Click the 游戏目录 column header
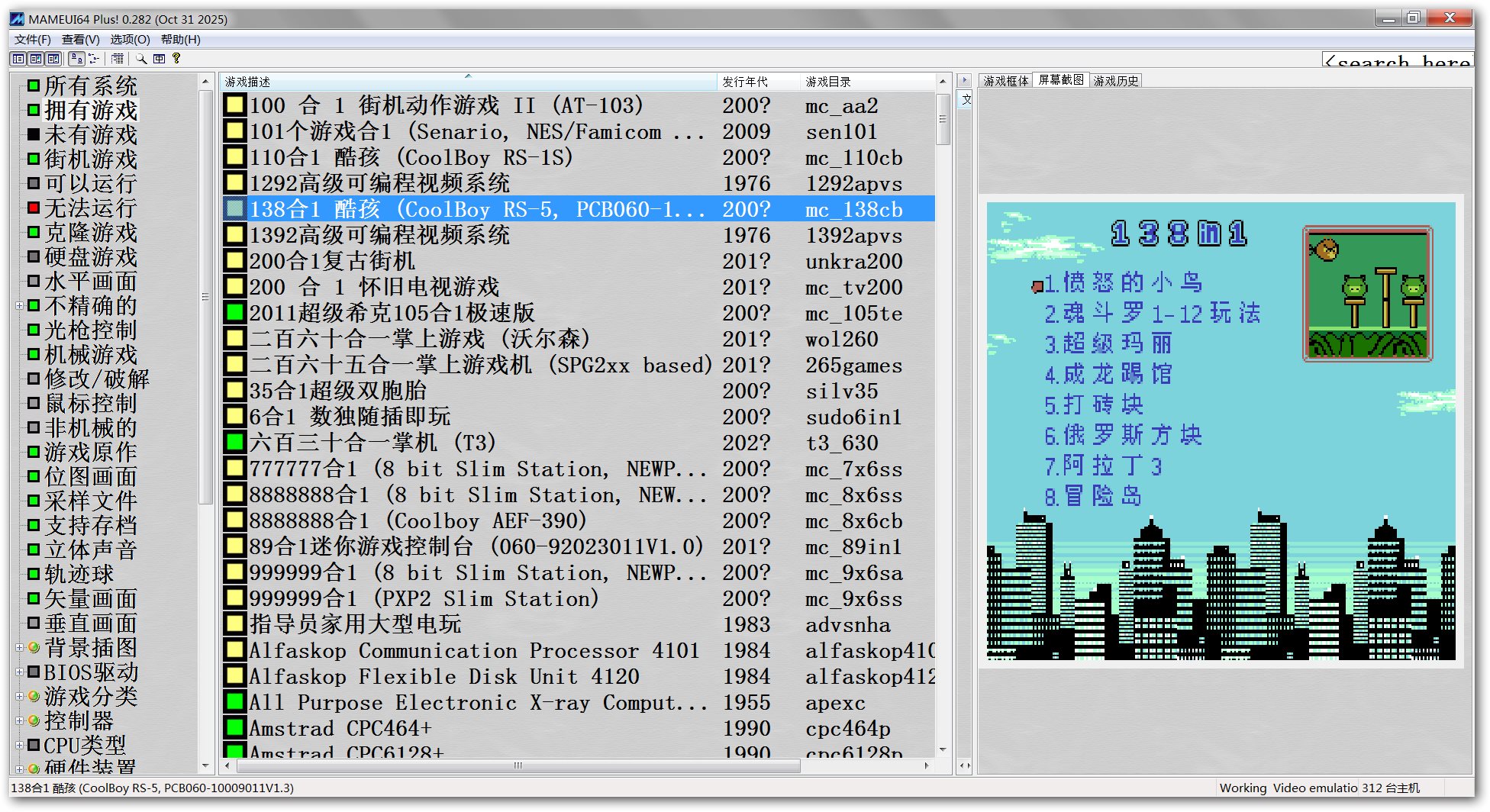The width and height of the screenshot is (1490, 812). [x=828, y=82]
